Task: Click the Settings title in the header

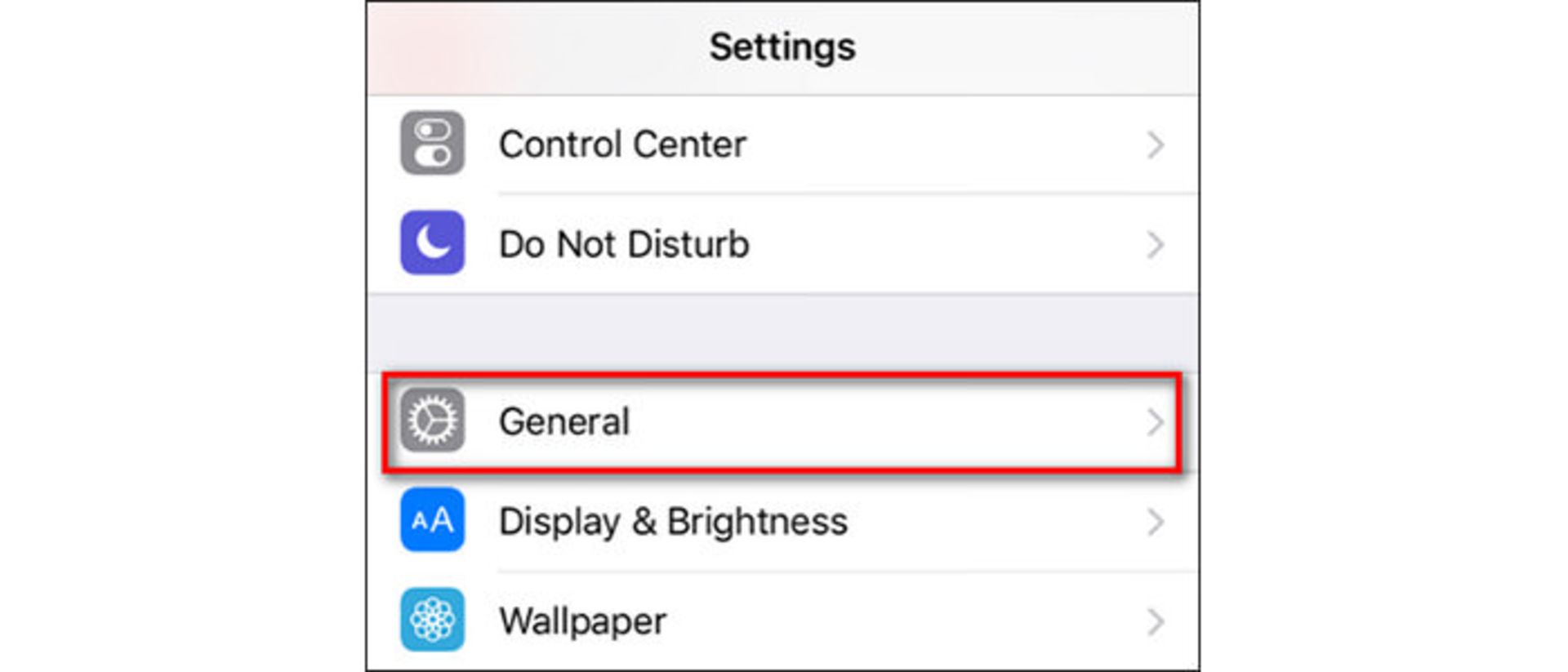Action: tap(782, 47)
